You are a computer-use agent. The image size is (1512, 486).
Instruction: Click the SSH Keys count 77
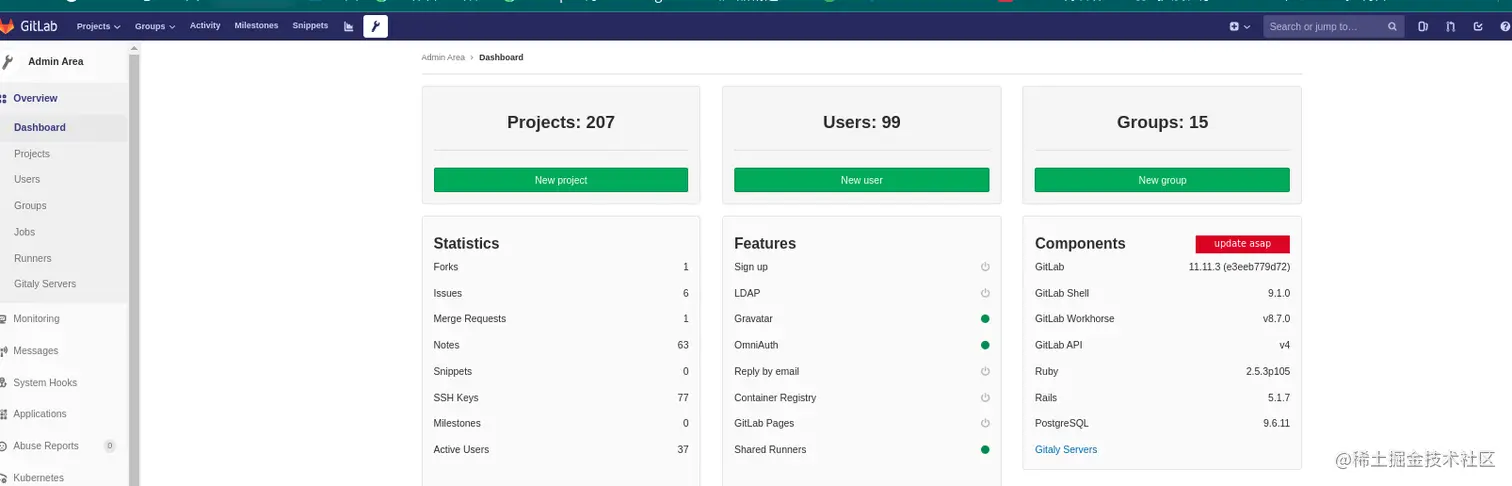(x=683, y=398)
